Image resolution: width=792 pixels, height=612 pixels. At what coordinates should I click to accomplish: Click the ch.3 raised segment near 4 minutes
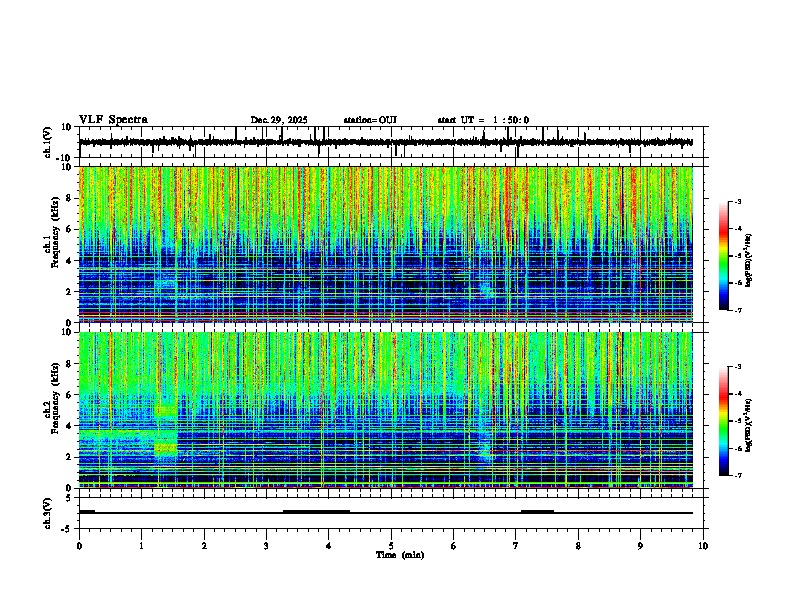click(x=316, y=512)
